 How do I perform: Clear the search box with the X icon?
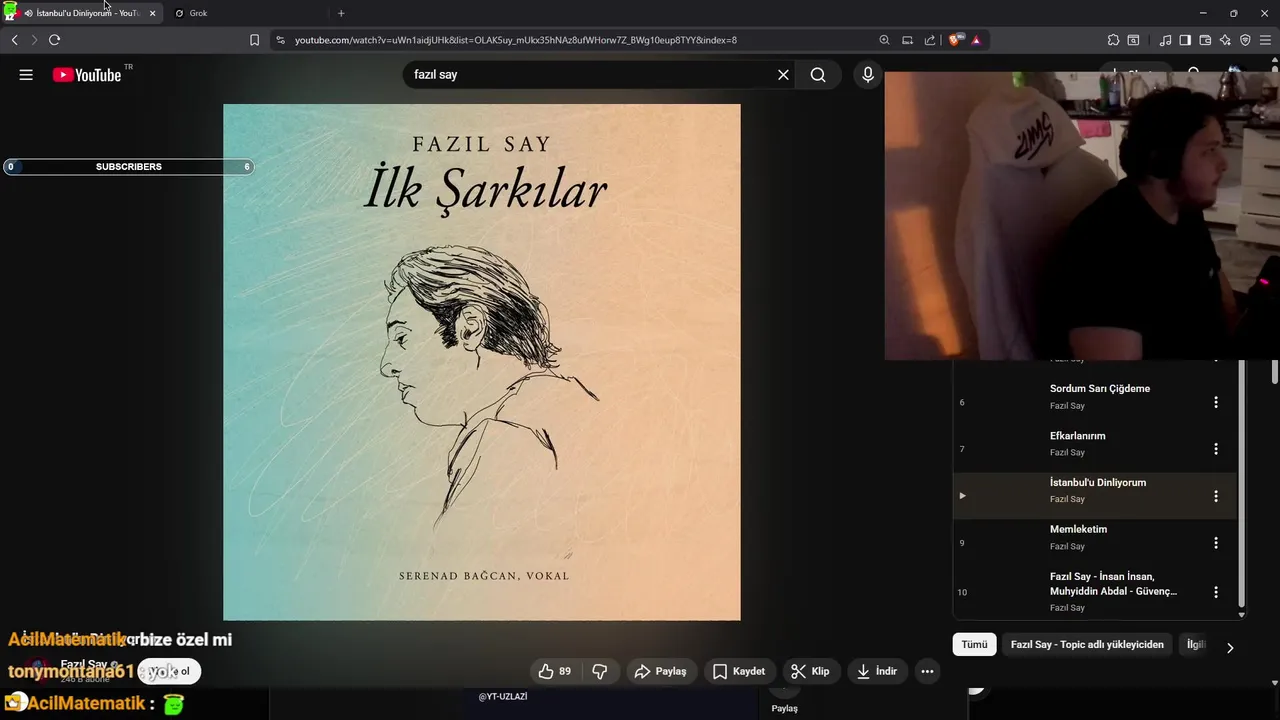(x=783, y=75)
